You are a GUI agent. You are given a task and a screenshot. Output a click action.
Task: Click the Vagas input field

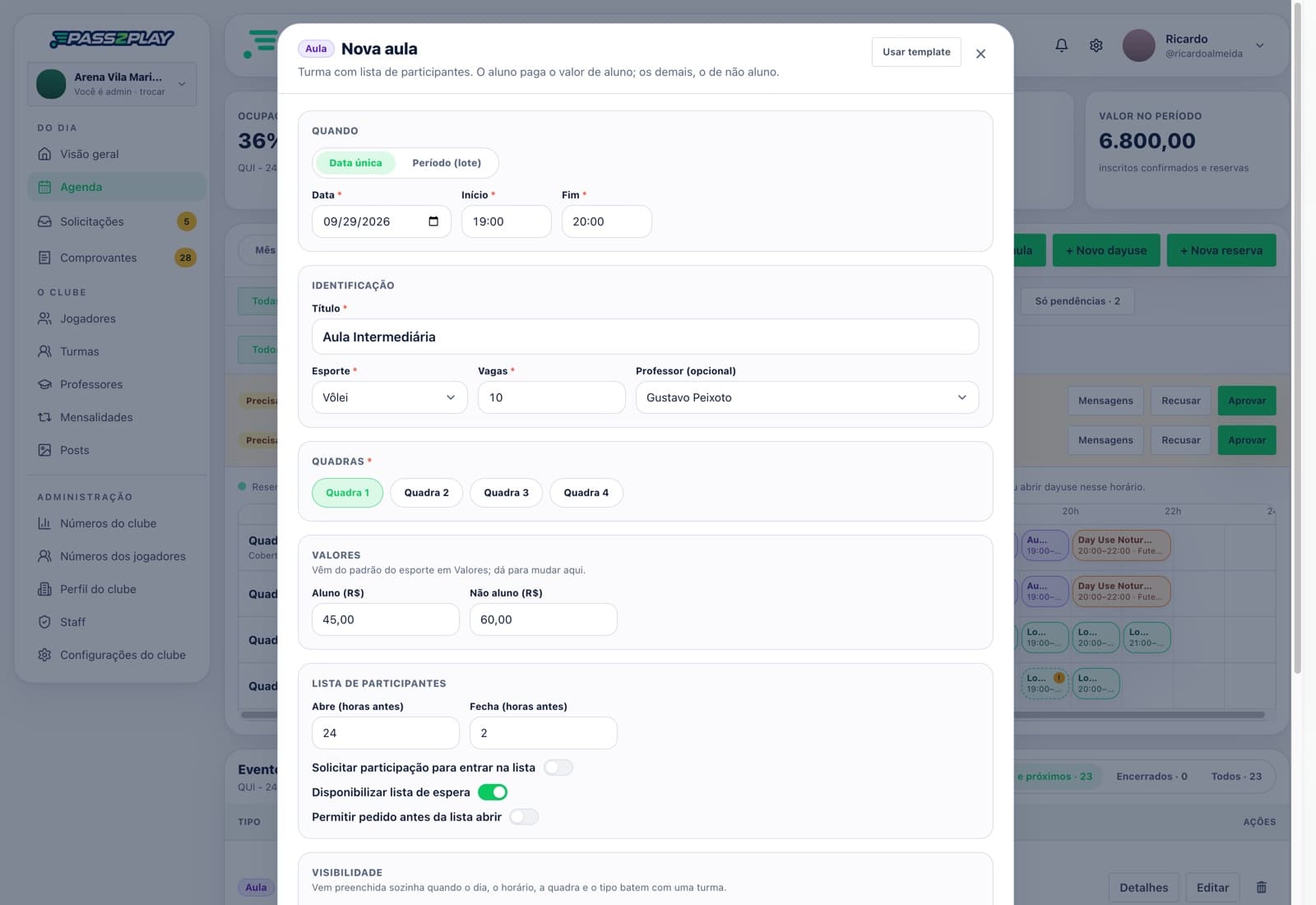(x=551, y=397)
